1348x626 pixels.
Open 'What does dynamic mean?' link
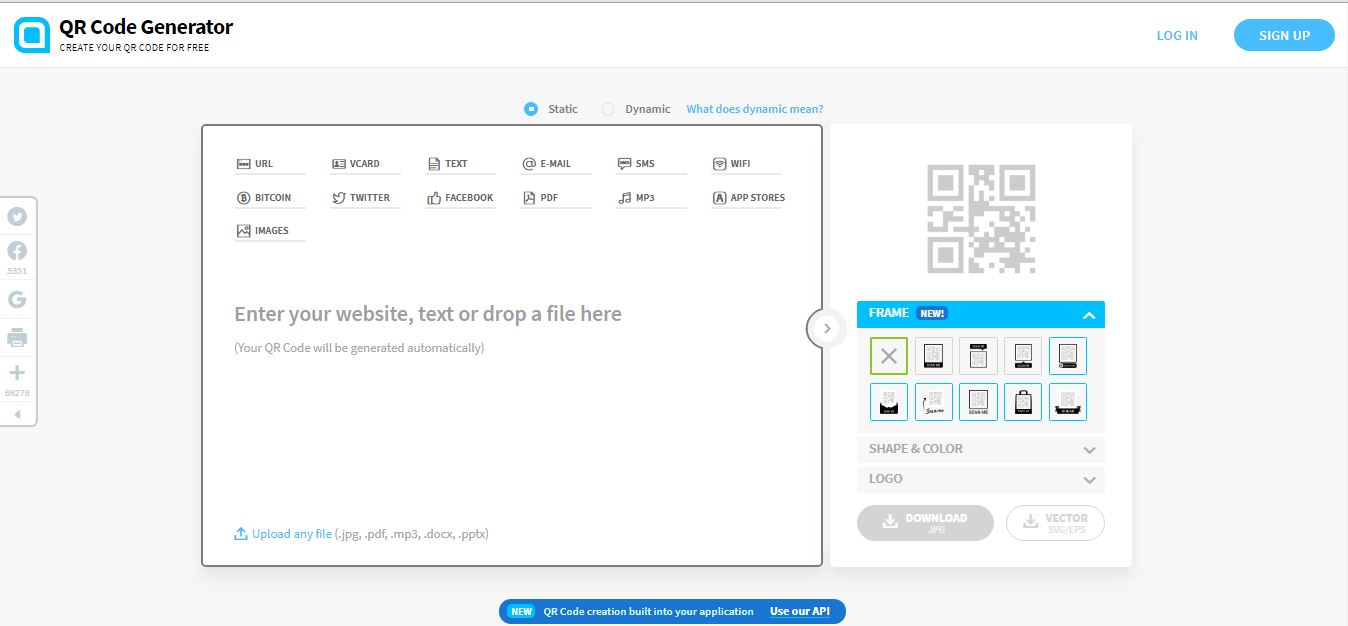coord(755,109)
